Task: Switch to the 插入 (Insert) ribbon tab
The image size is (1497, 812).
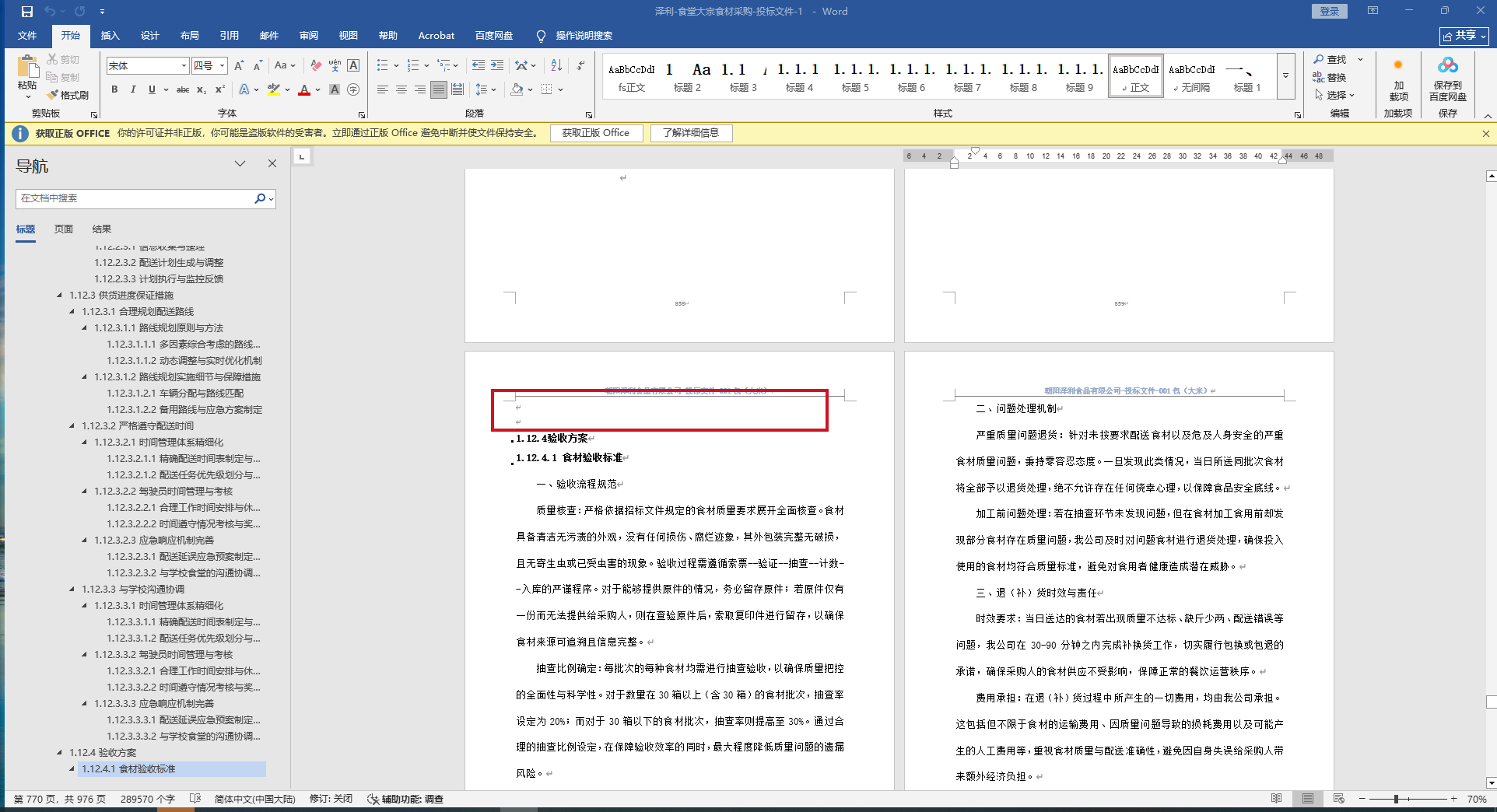Action: click(x=110, y=35)
